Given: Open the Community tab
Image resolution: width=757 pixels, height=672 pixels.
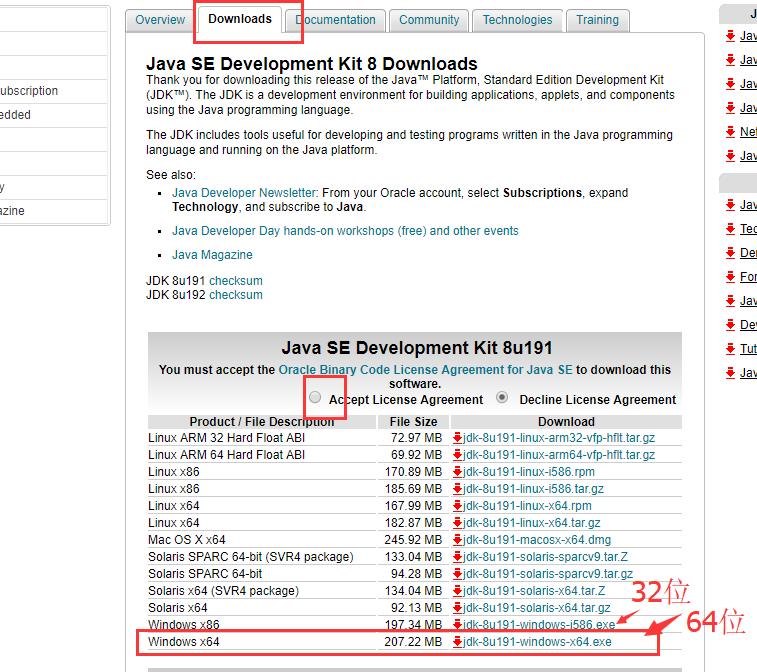Looking at the screenshot, I should [x=429, y=20].
